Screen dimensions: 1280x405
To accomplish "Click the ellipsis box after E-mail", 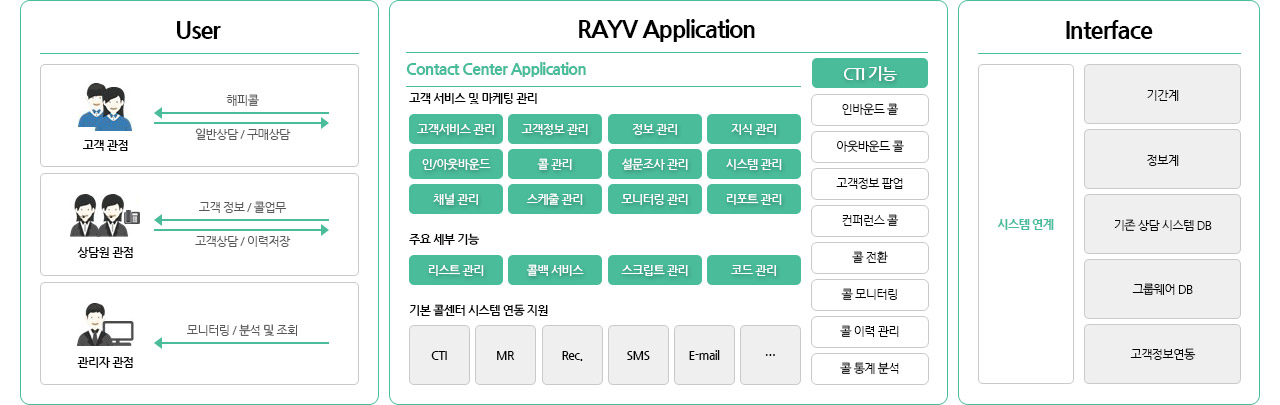I will pyautogui.click(x=771, y=355).
